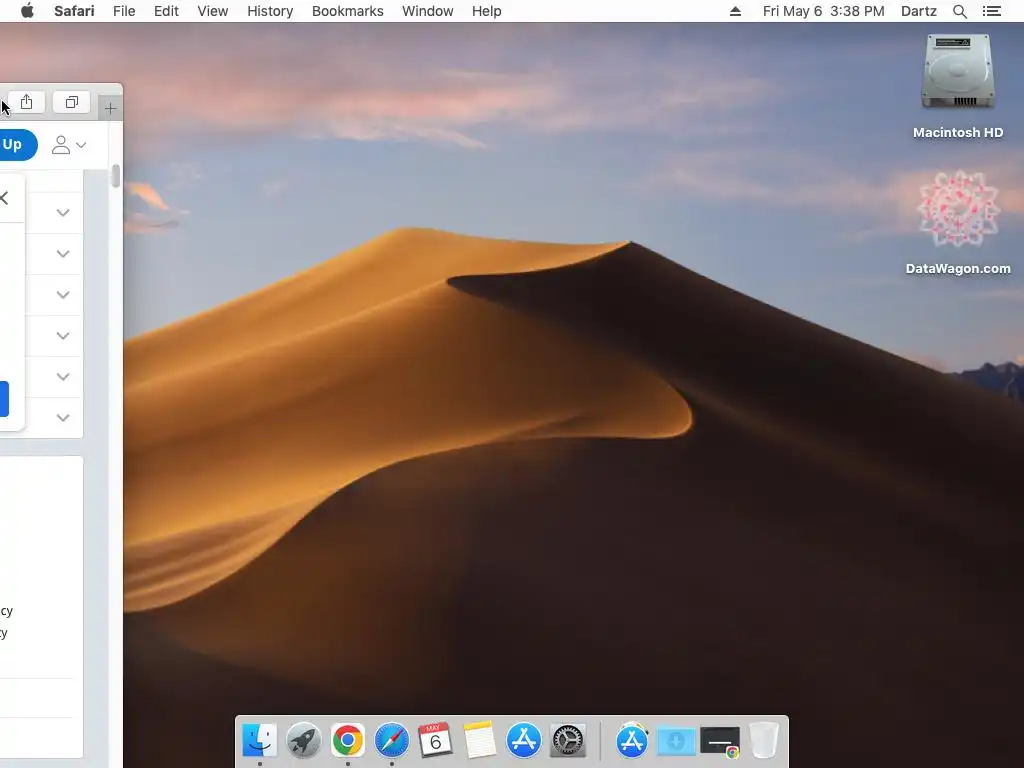This screenshot has width=1024, height=768.
Task: Expand the bottommost collapsed section chevron
Action: click(63, 418)
